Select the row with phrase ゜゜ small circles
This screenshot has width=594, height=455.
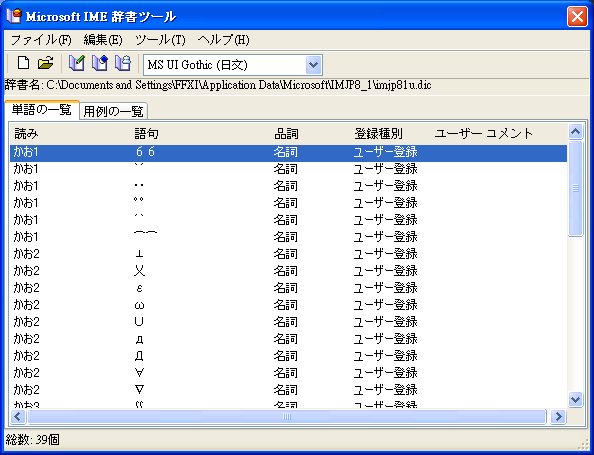pyautogui.click(x=288, y=203)
